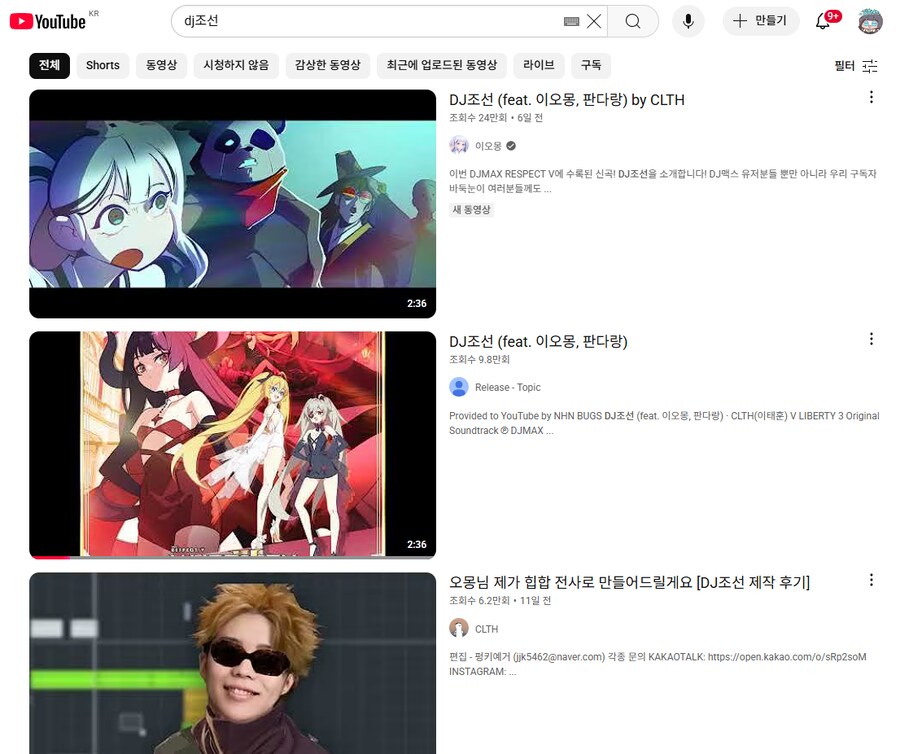Play the red anime girls thumbnail video

coord(232,445)
